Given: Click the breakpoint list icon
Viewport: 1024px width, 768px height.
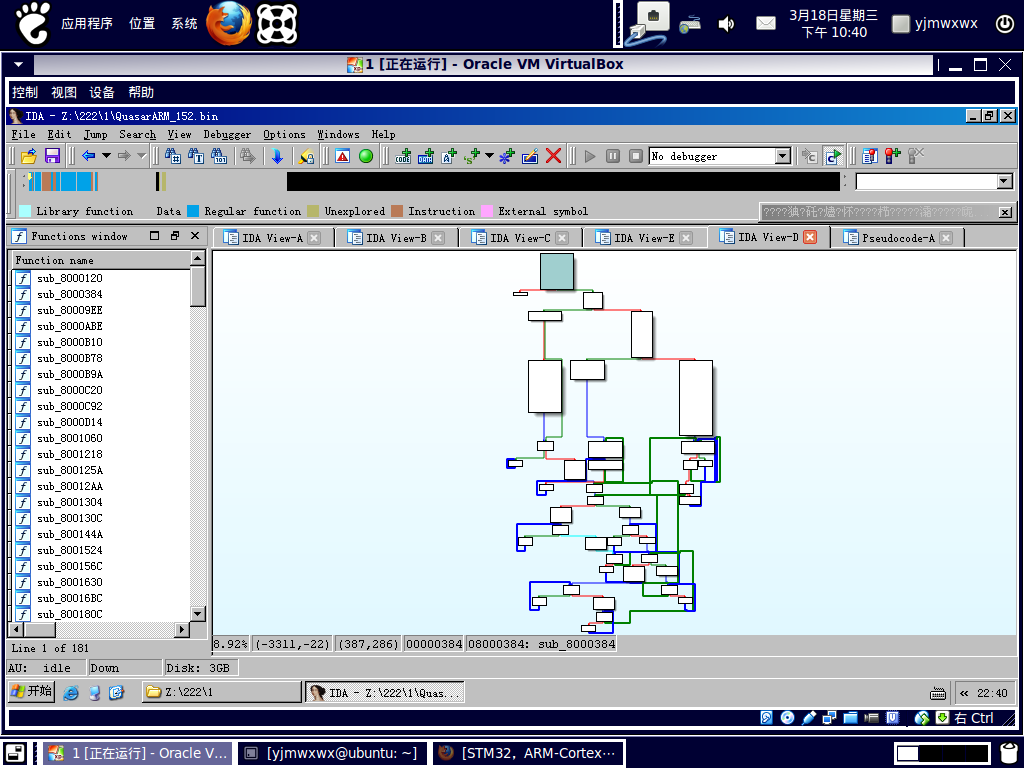Looking at the screenshot, I should click(869, 156).
